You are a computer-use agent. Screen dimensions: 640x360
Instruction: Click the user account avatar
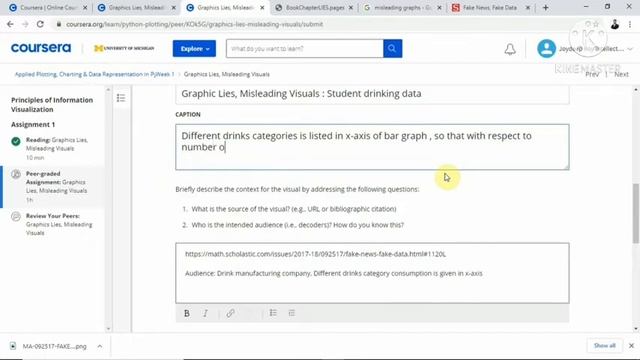[546, 49]
